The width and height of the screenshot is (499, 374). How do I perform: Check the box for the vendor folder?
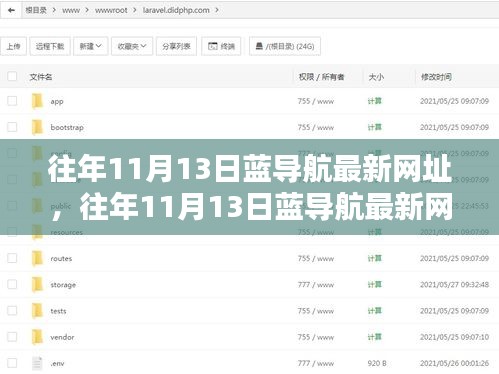12,337
